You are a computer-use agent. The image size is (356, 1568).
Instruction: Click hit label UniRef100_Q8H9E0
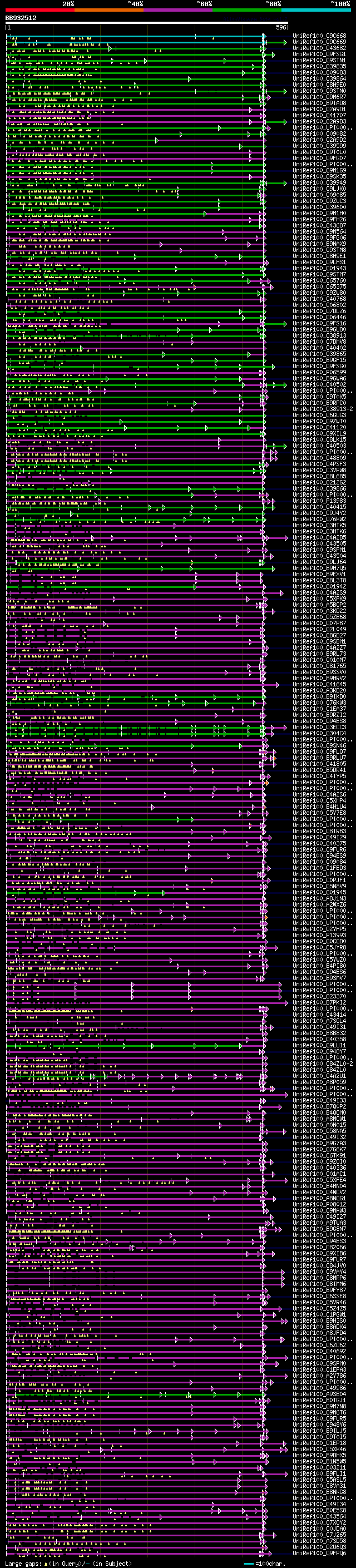319,85
